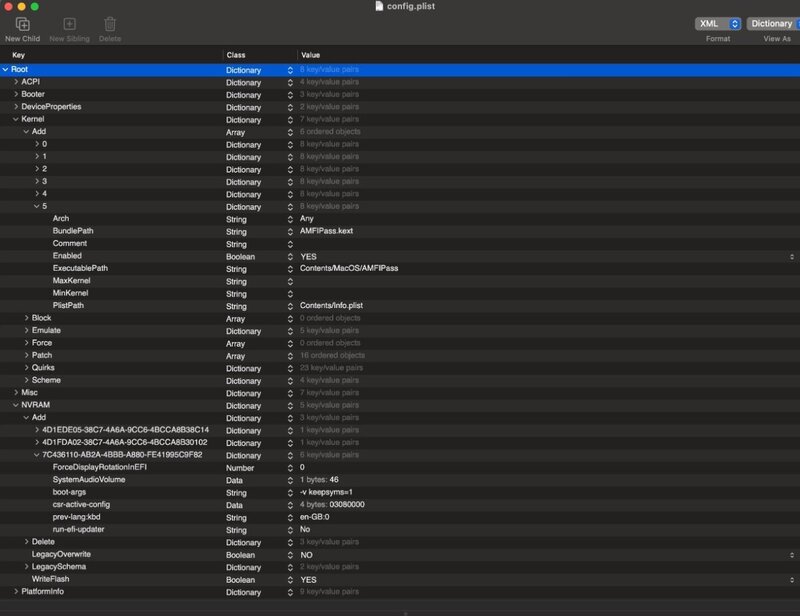Expand the ACPI dictionary row
Screen dimensions: 800x616
[16, 82]
